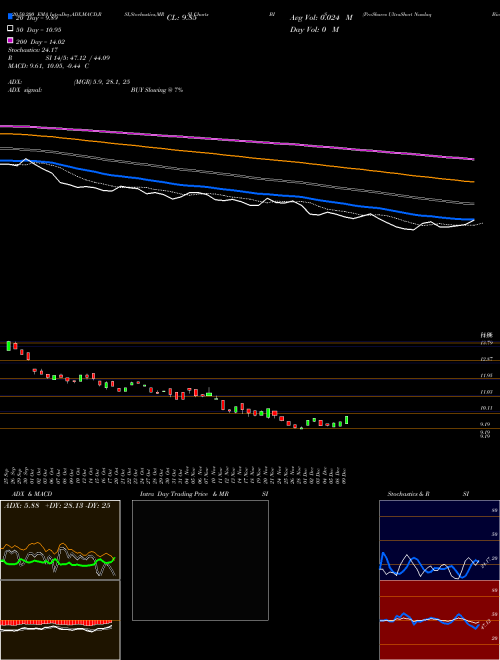Click the white 50 Day legend swatch
Image resolution: width=500 pixels, height=660 pixels.
pos(10,29)
